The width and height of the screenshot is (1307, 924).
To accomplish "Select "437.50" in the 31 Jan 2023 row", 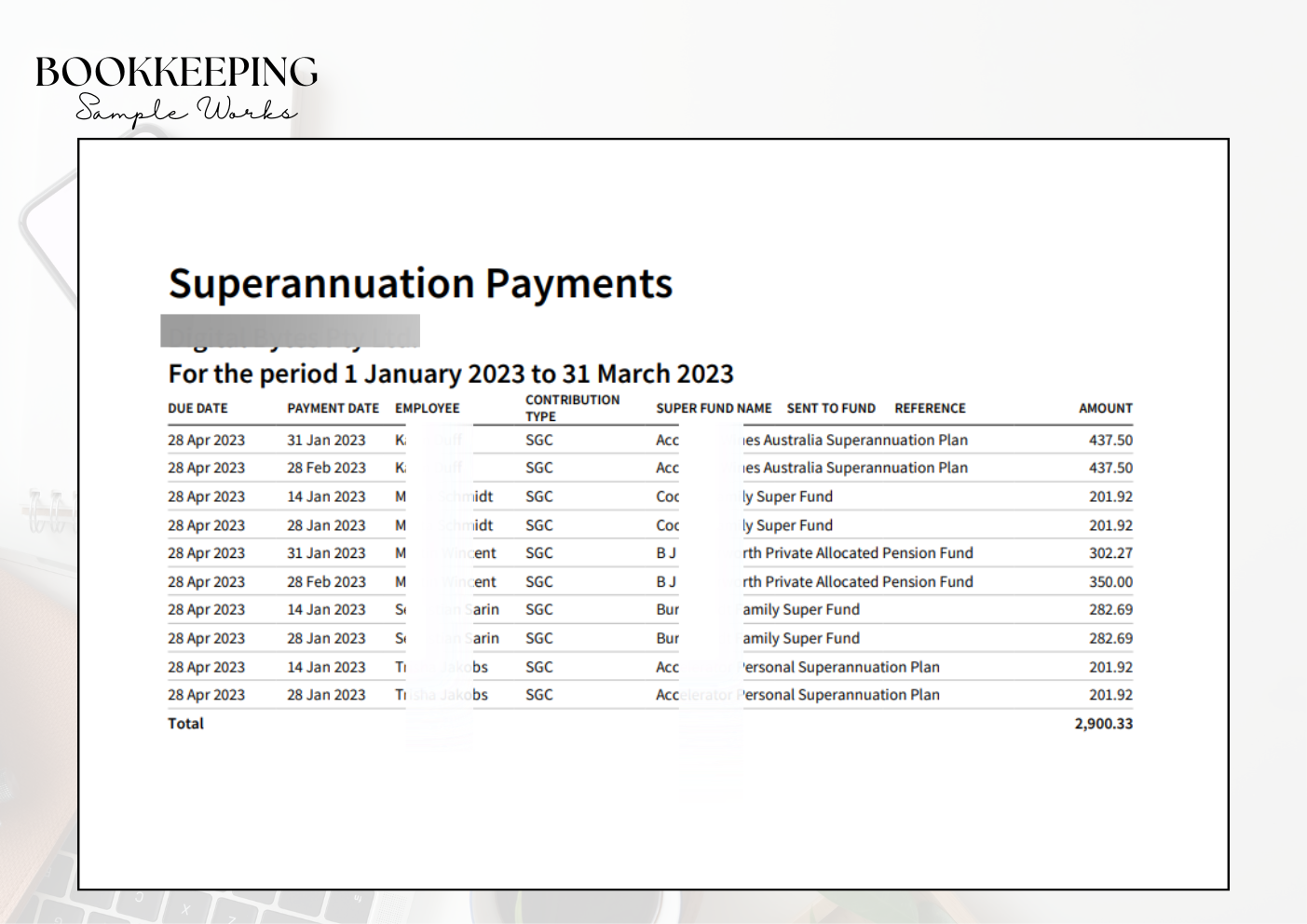I will [1111, 441].
